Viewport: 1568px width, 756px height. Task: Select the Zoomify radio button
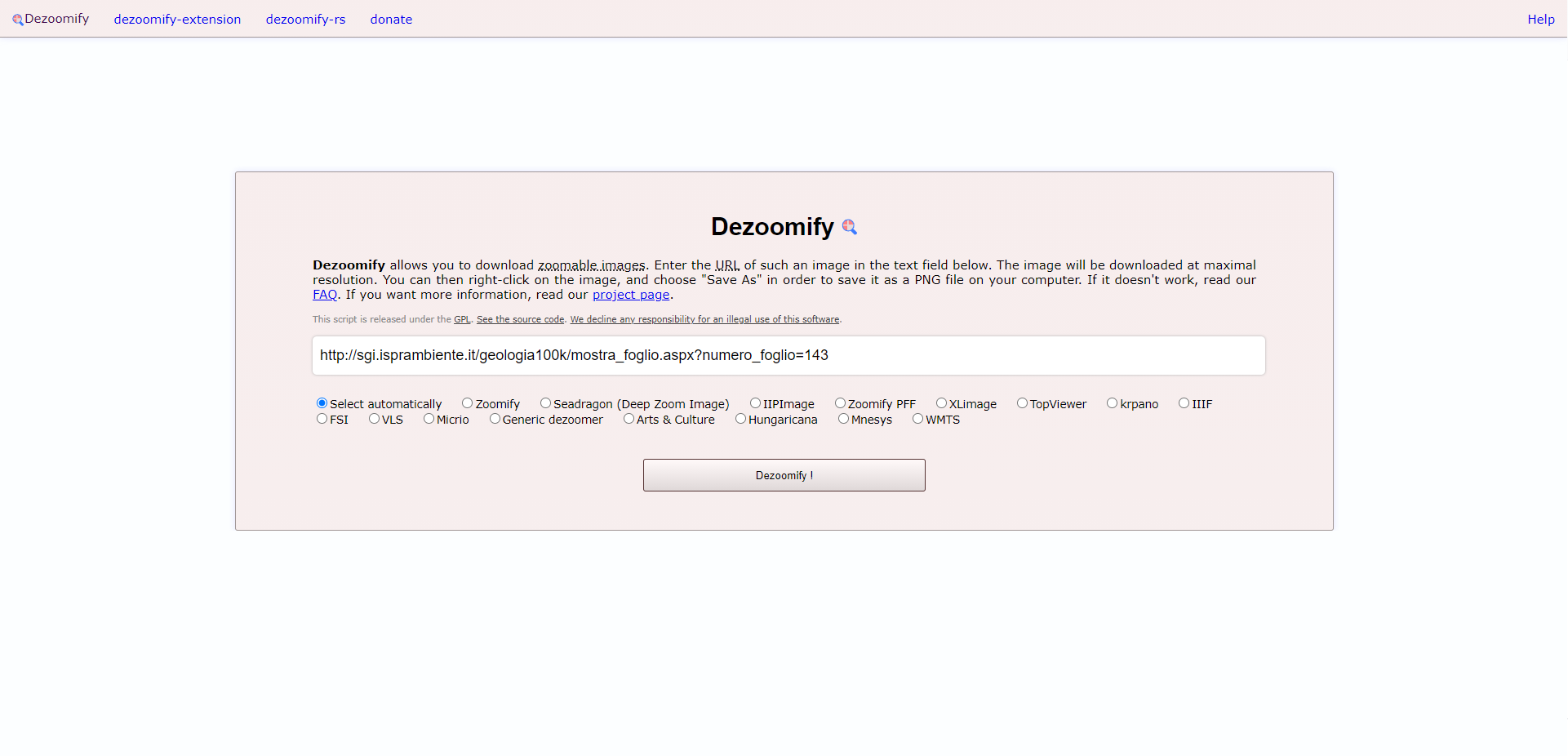coord(468,402)
